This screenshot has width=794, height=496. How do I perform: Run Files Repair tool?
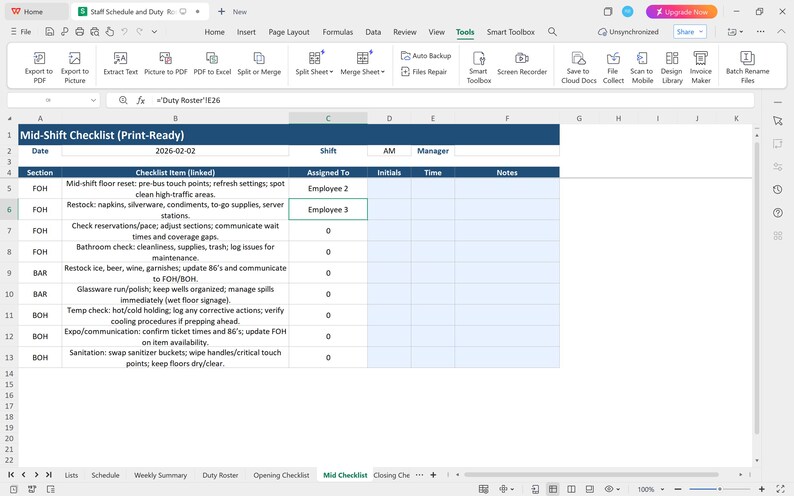(424, 72)
